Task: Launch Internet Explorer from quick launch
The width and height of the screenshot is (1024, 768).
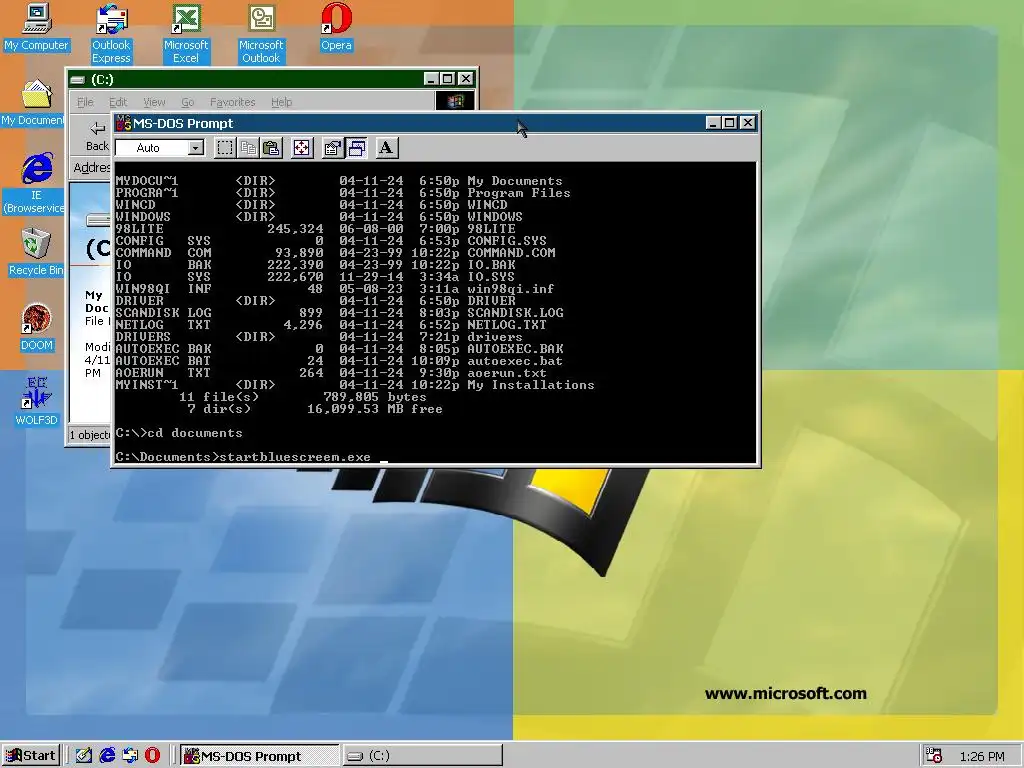Action: pos(107,756)
